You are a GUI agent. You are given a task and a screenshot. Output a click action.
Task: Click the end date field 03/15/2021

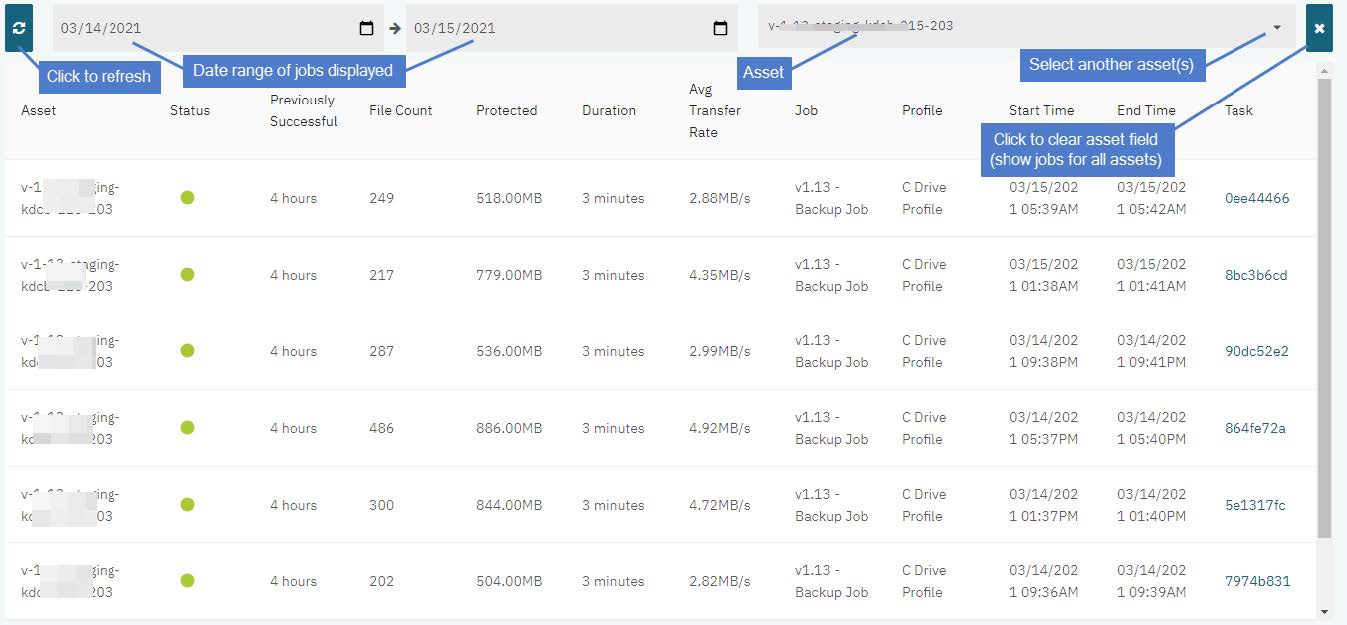click(x=571, y=28)
